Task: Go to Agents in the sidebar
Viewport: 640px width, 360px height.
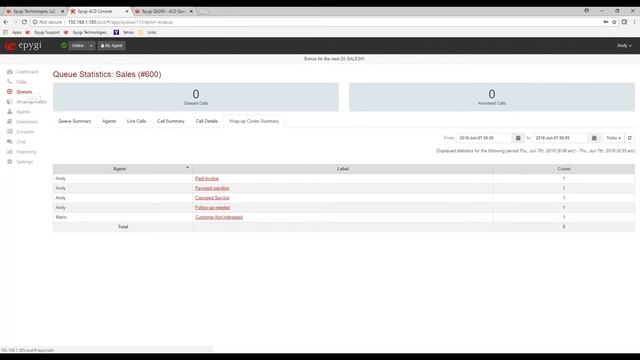Action: point(19,112)
